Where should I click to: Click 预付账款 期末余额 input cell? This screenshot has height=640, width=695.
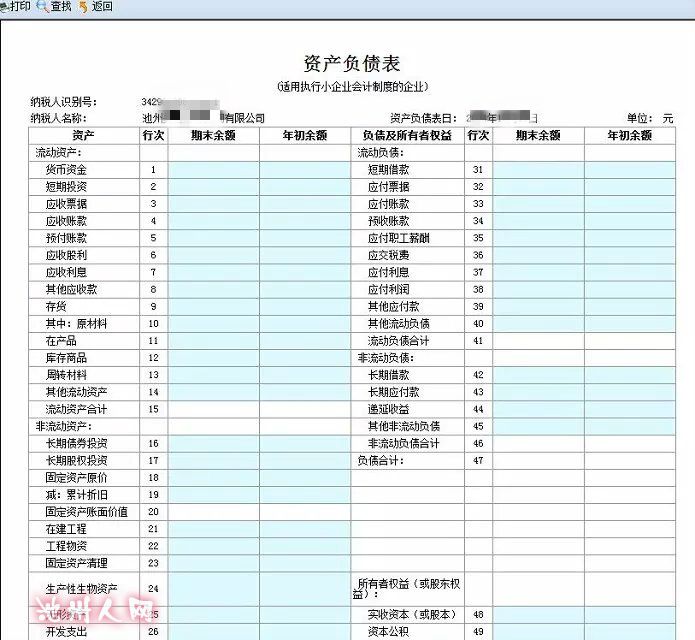214,238
